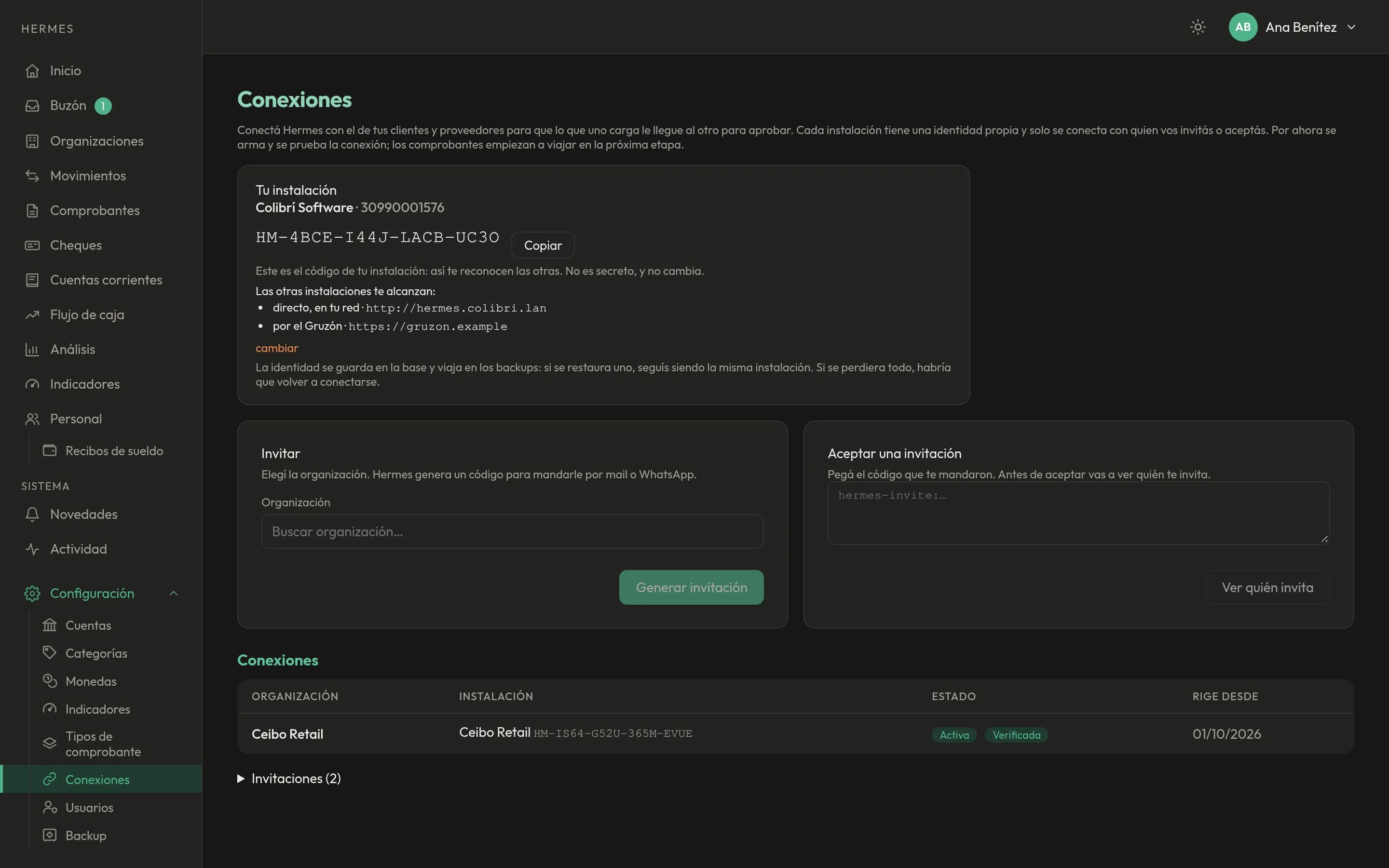This screenshot has width=1389, height=868.
Task: Copy the installation code with Copiar
Action: 543,245
